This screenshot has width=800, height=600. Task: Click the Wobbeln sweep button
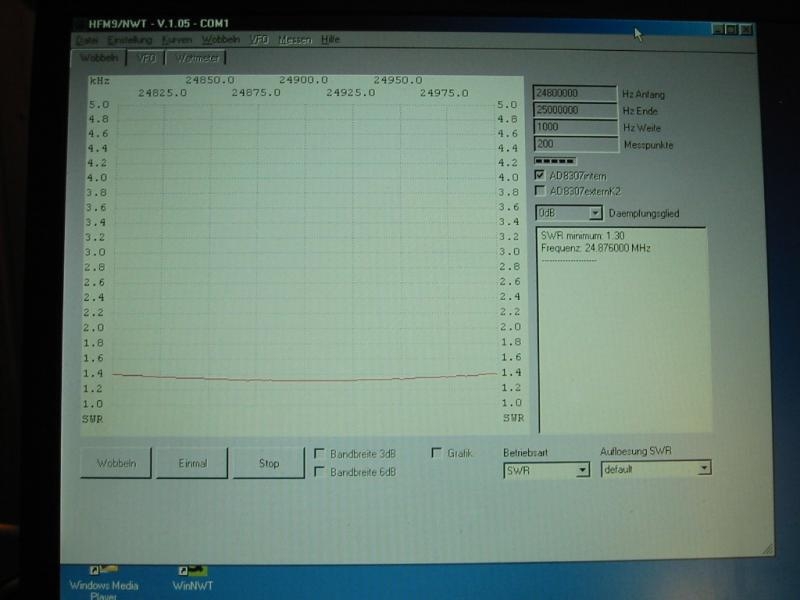coord(116,463)
